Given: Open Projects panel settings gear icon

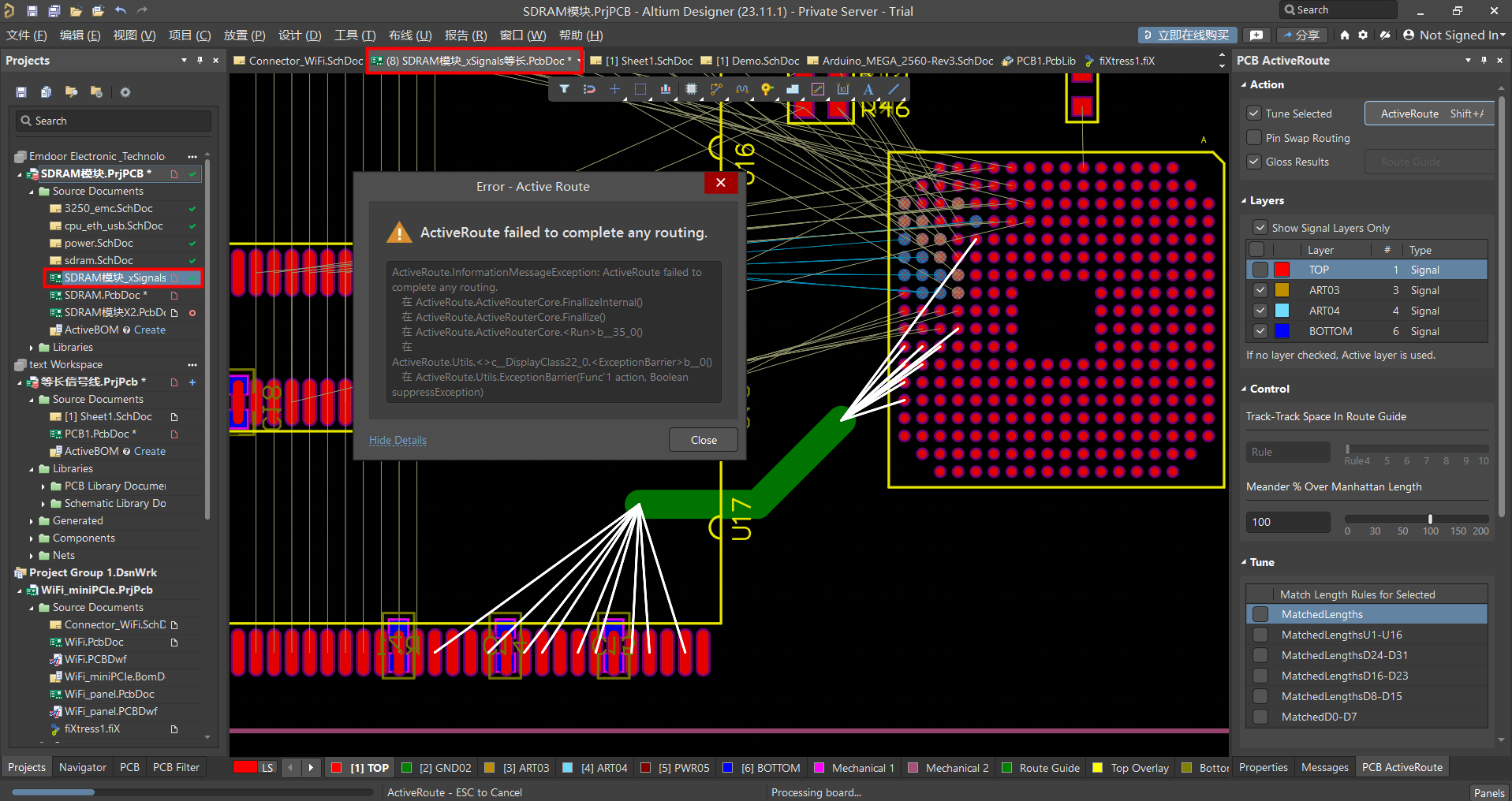Looking at the screenshot, I should tap(125, 92).
